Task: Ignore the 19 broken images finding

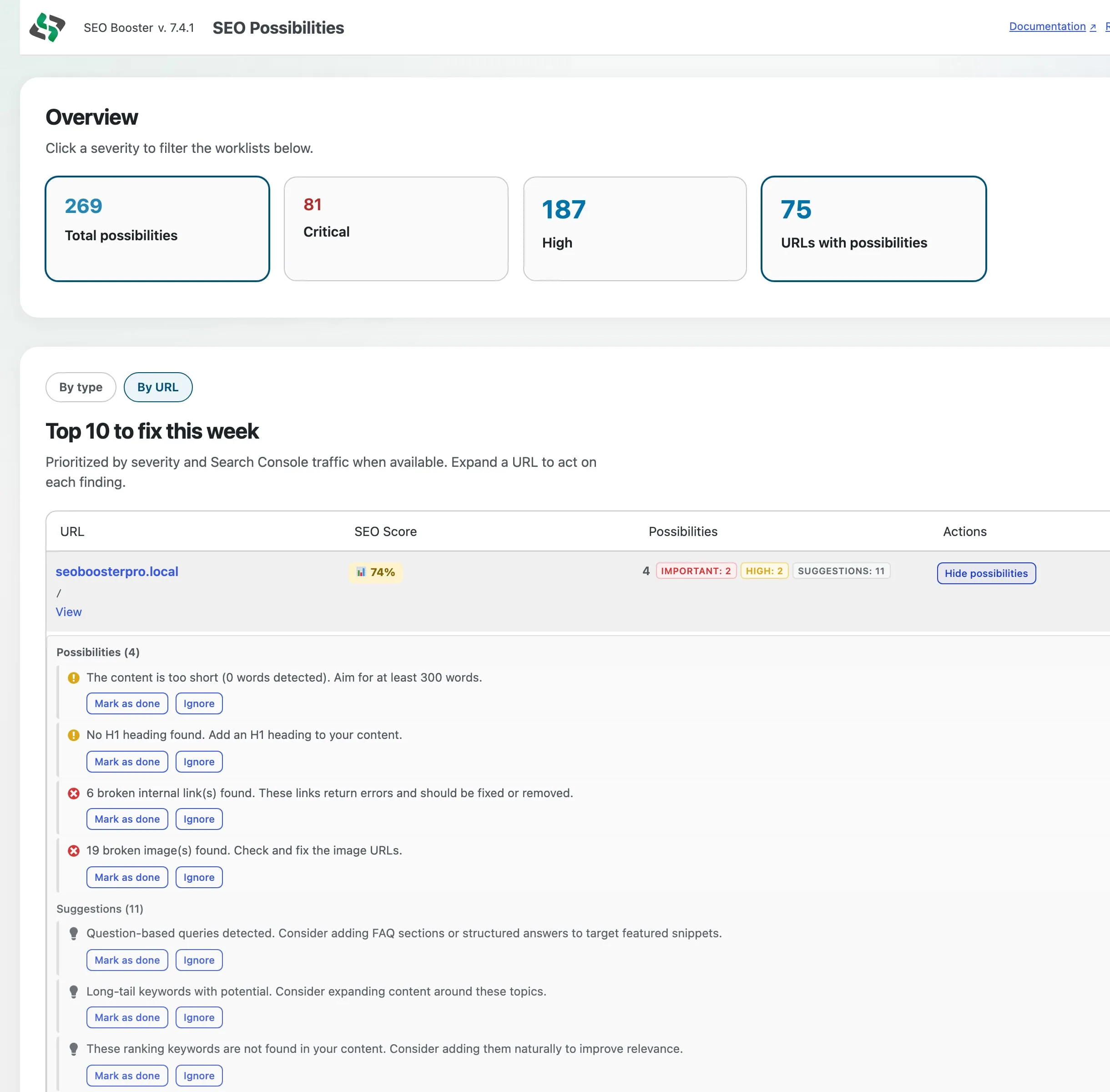Action: [199, 878]
